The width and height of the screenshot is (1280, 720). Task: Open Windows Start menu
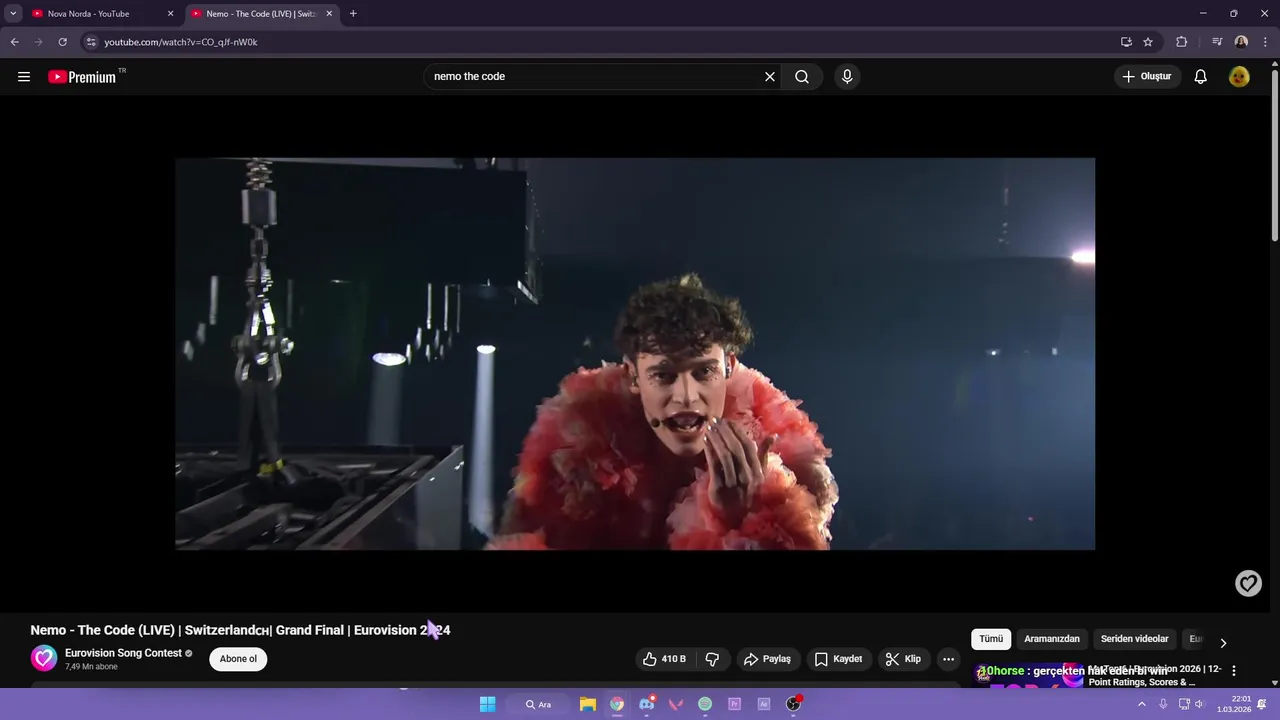[487, 704]
